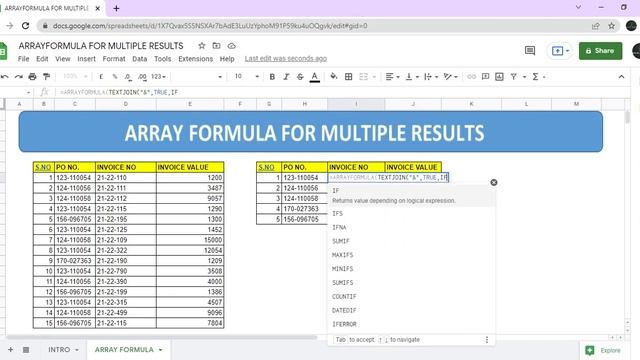Star the spreadsheet document

pyautogui.click(x=202, y=46)
